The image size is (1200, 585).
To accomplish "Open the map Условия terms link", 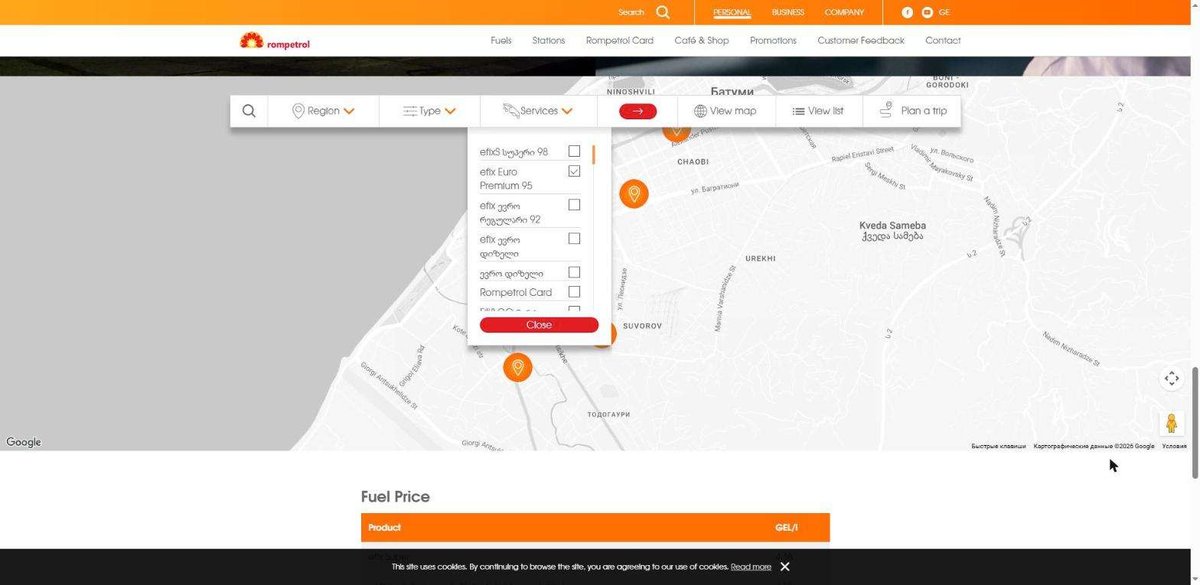I will click(x=1174, y=446).
